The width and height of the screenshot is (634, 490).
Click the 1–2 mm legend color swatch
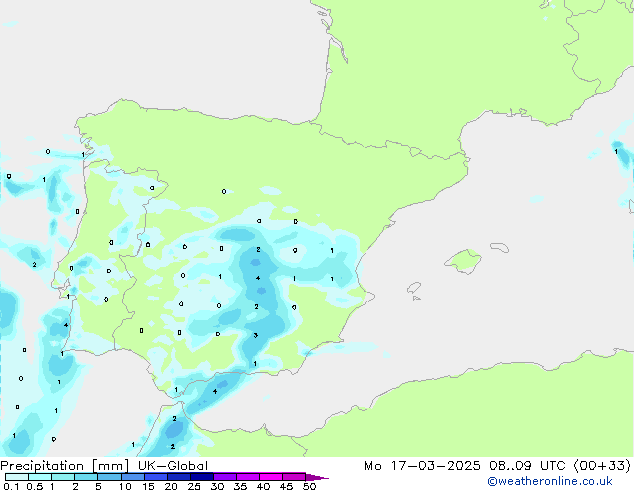click(x=63, y=477)
